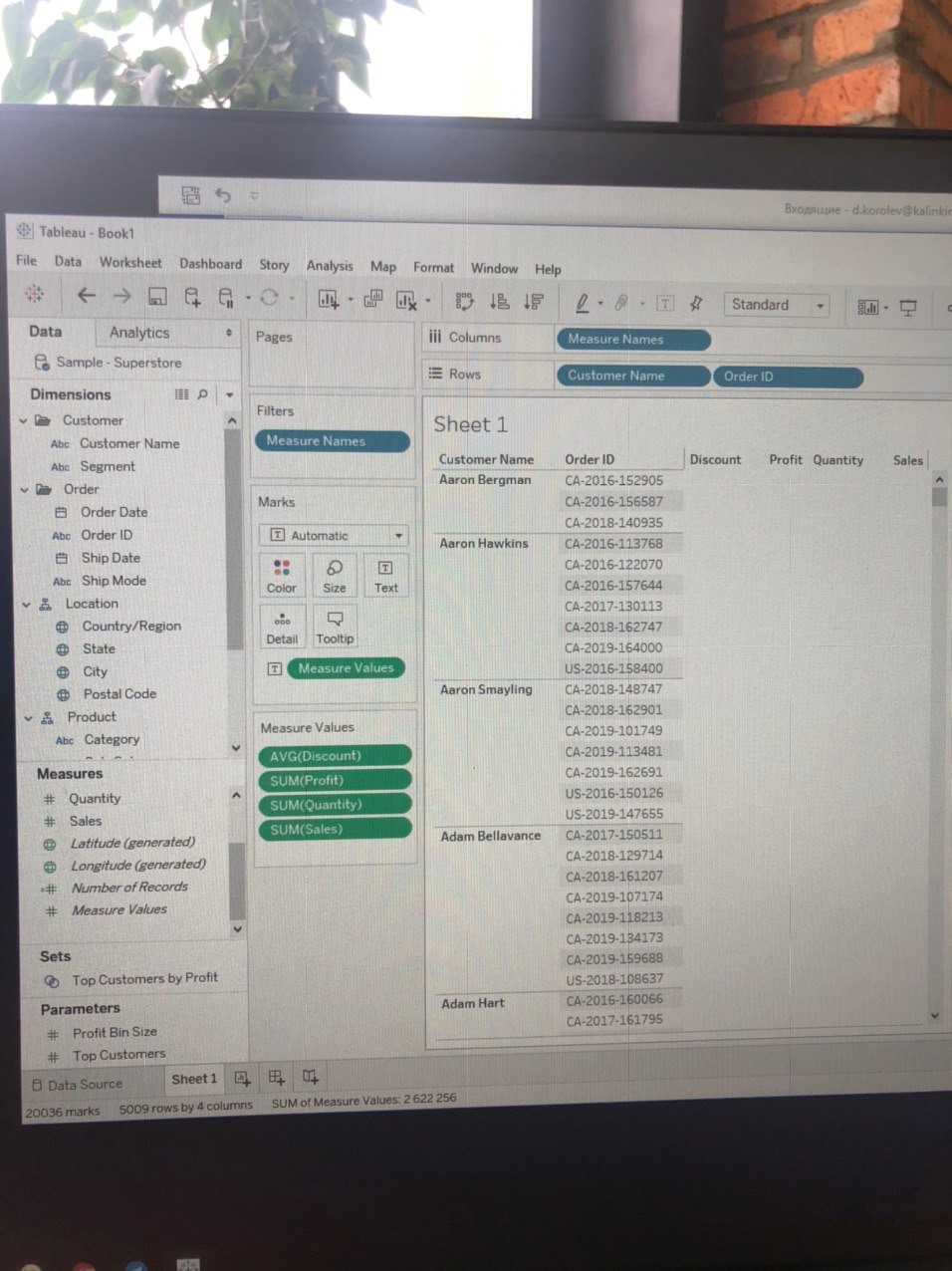The width and height of the screenshot is (952, 1271).
Task: Click the Sheet 1 title text
Action: [x=470, y=424]
